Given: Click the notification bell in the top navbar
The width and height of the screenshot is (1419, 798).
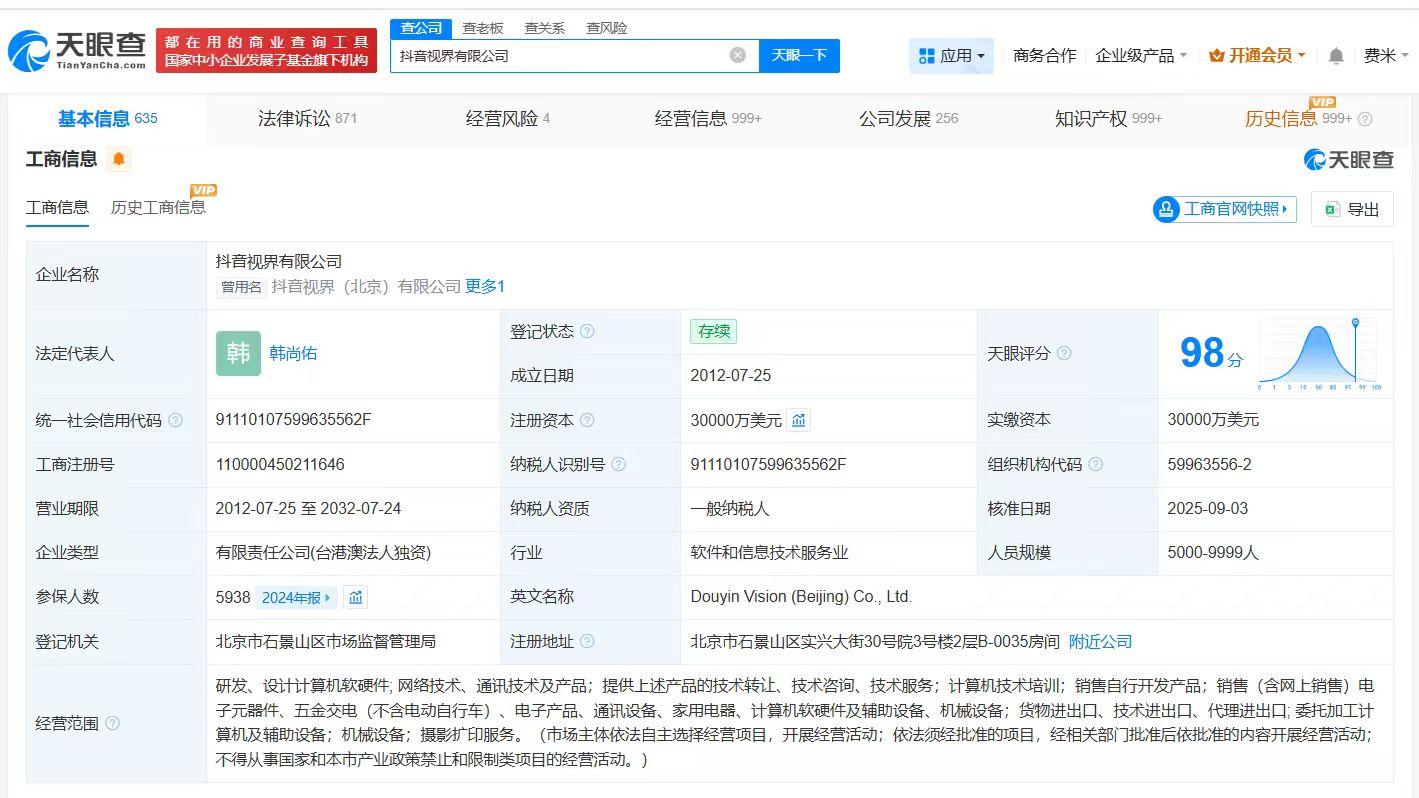Looking at the screenshot, I should point(1335,56).
